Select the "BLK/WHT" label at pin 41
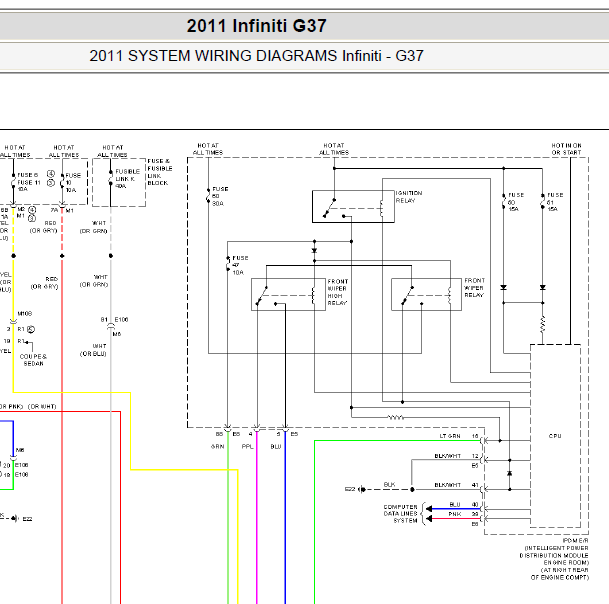 pos(447,485)
